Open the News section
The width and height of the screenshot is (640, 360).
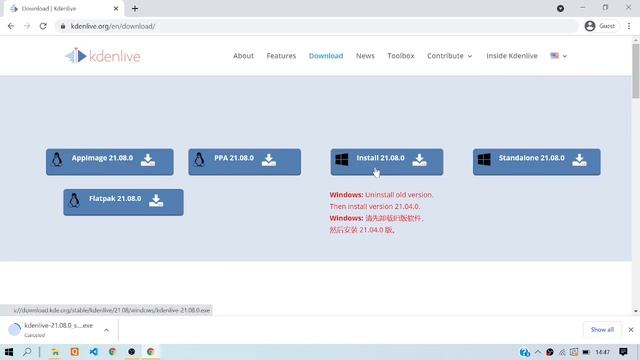(365, 56)
